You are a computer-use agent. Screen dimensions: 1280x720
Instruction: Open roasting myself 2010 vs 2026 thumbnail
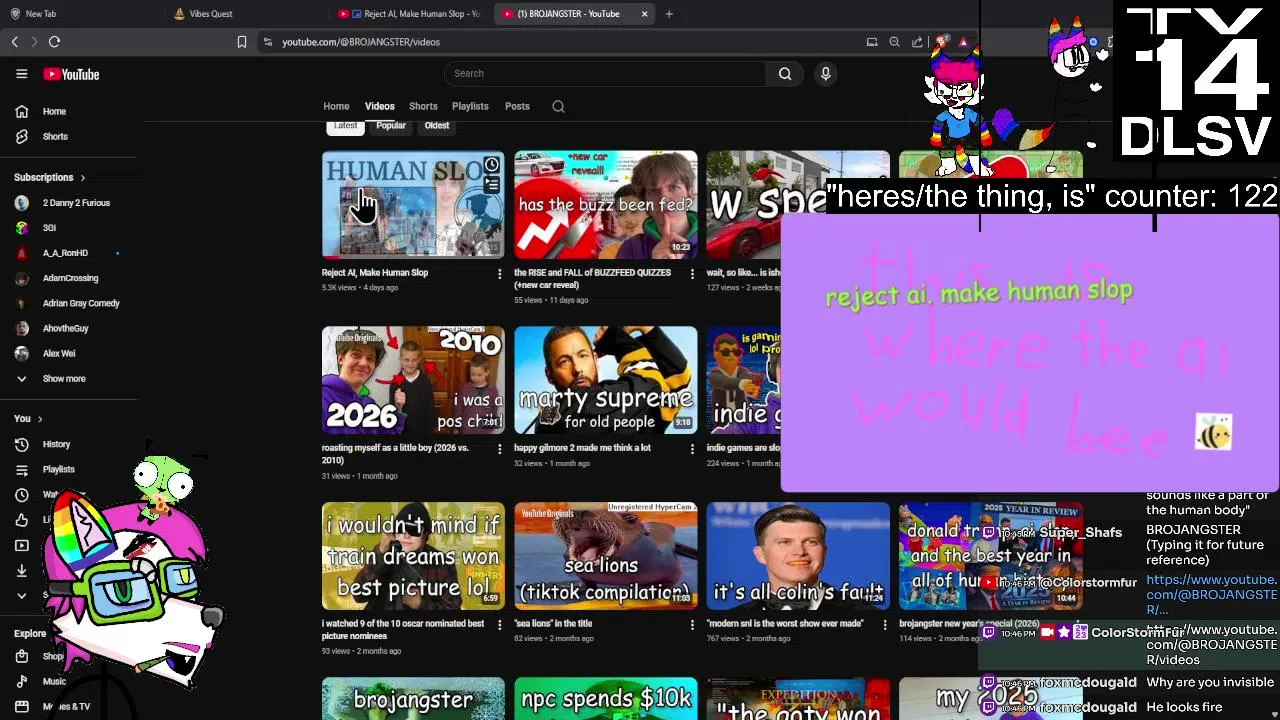pyautogui.click(x=413, y=380)
